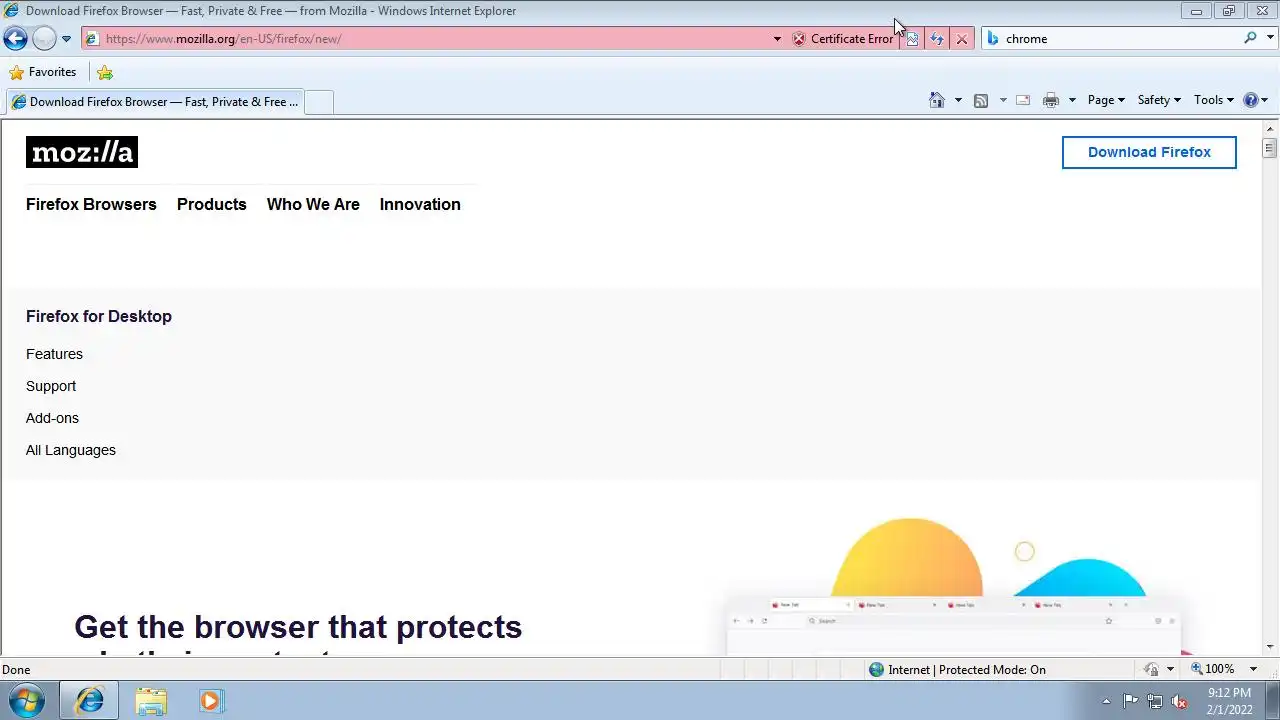Click the 100% zoom level button
1280x720 pixels.
1212,669
